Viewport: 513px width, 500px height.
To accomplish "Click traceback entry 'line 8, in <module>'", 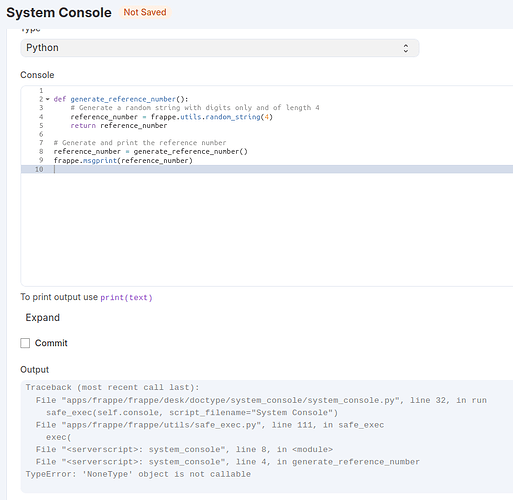I will [x=184, y=449].
